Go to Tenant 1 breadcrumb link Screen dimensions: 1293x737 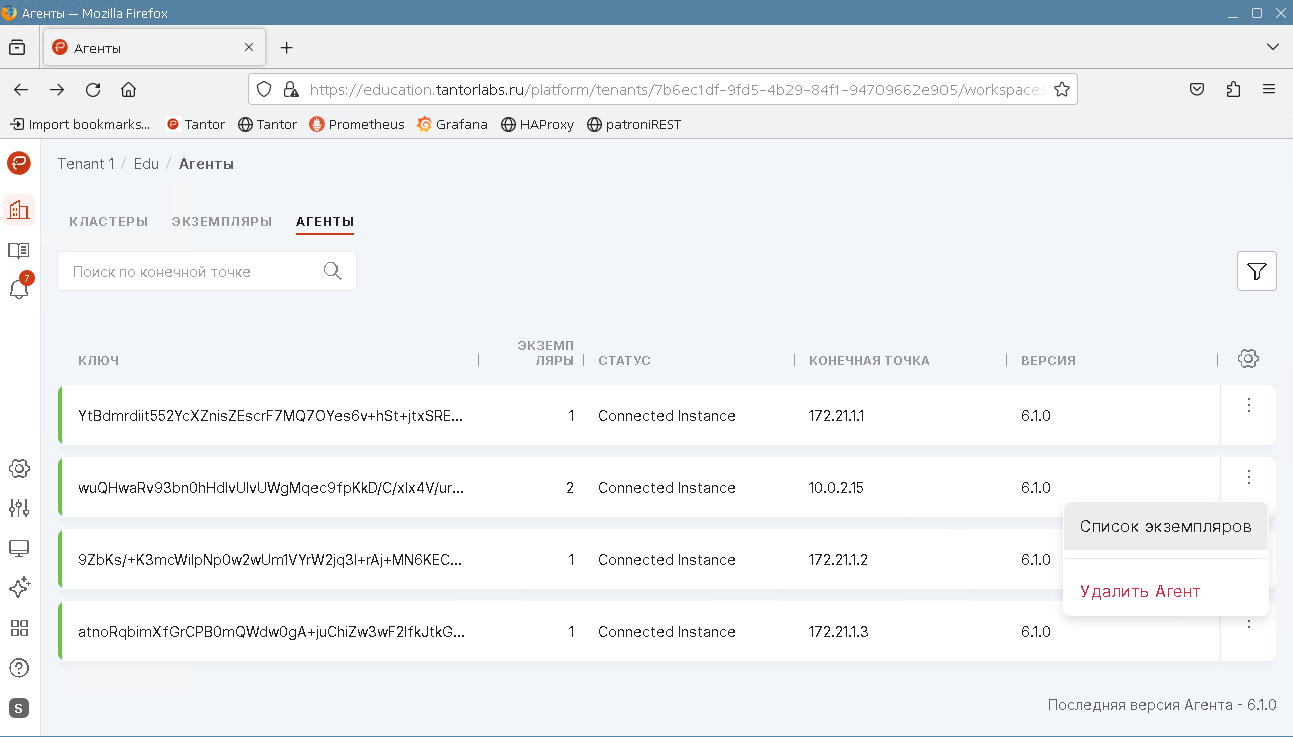86,164
